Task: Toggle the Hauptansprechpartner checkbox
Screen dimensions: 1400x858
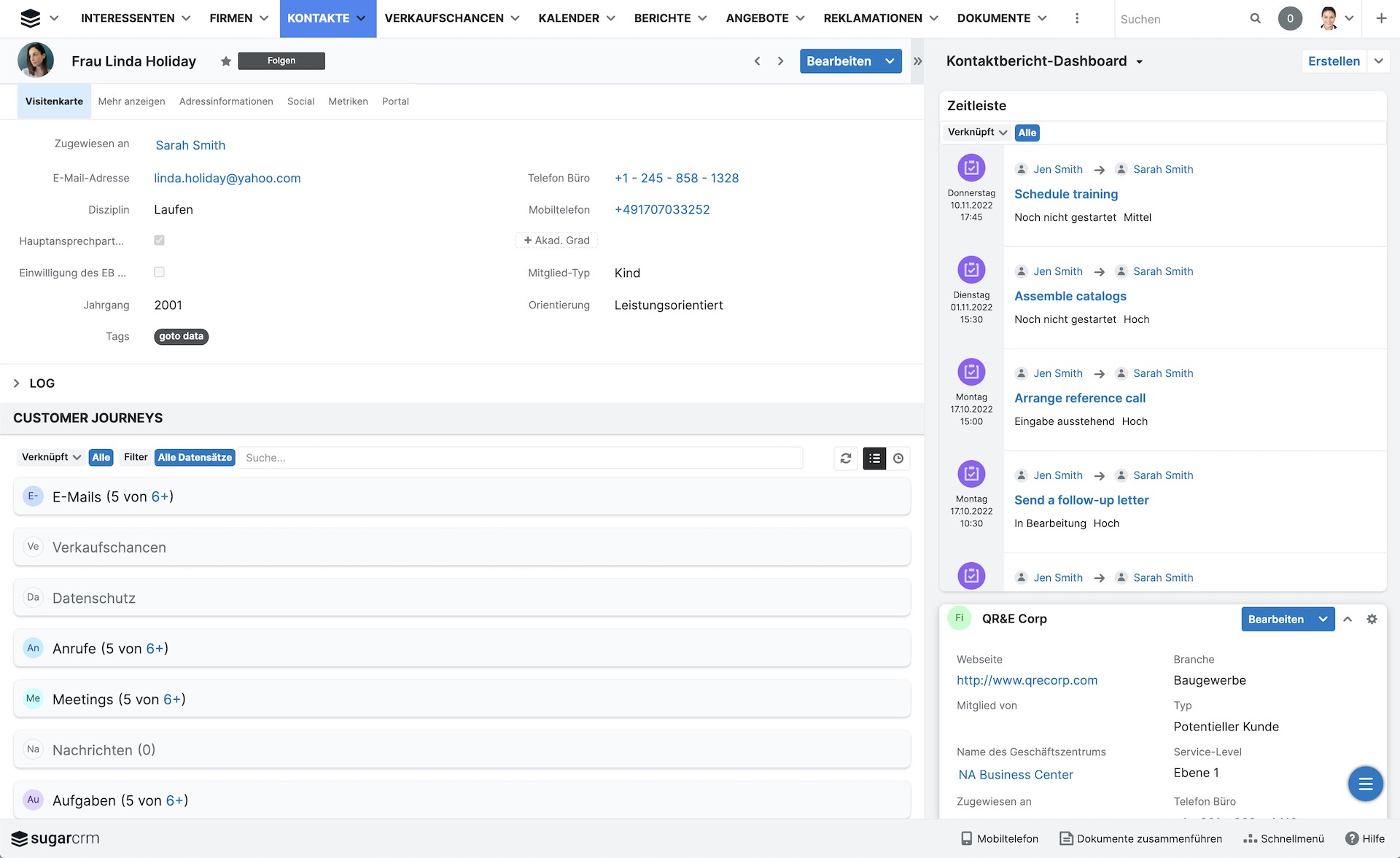Action: pyautogui.click(x=159, y=241)
